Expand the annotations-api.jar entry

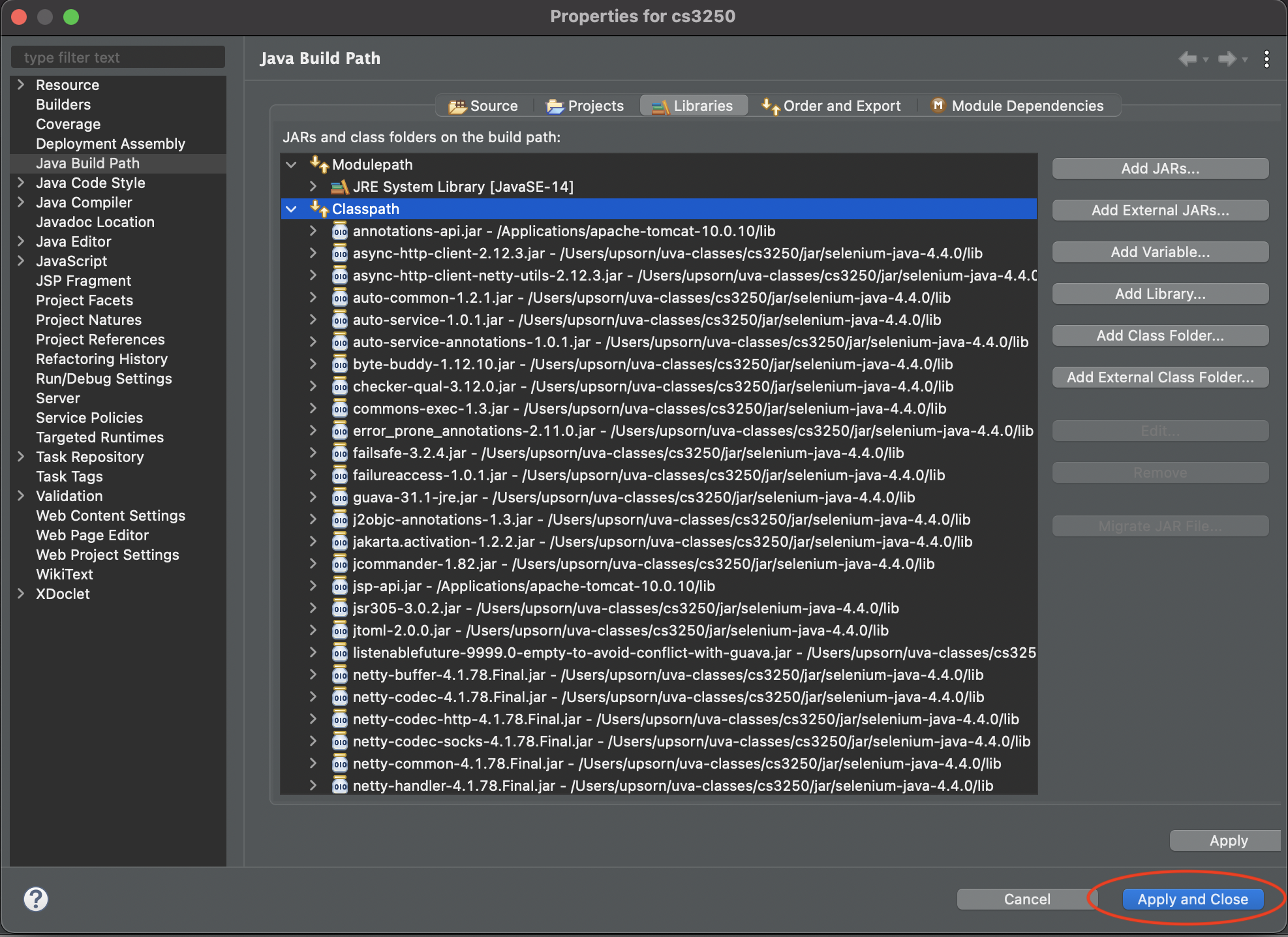coord(313,231)
